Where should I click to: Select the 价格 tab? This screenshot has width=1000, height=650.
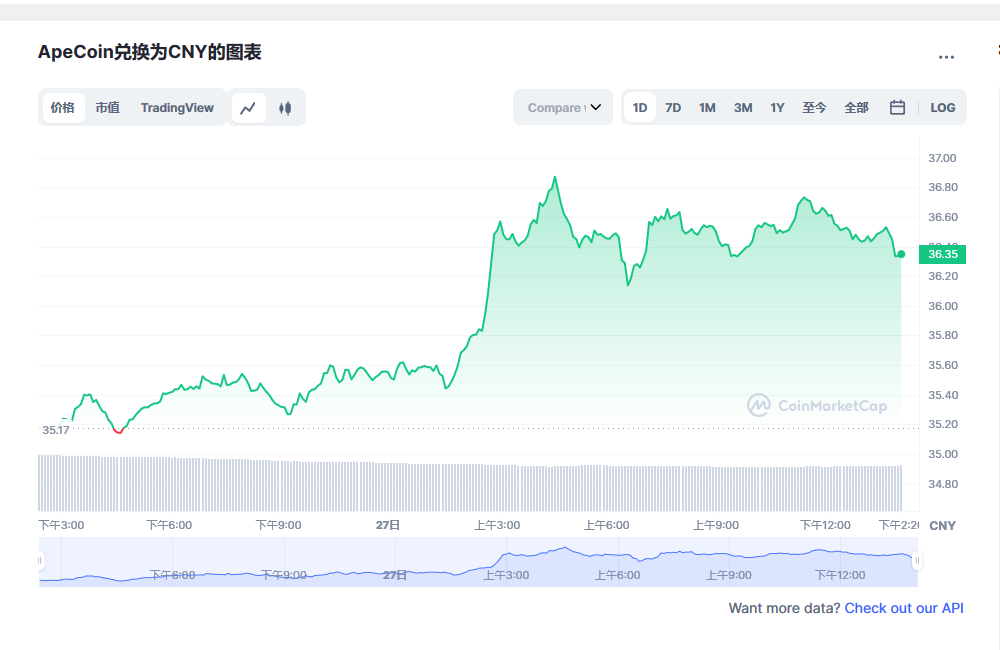[63, 108]
